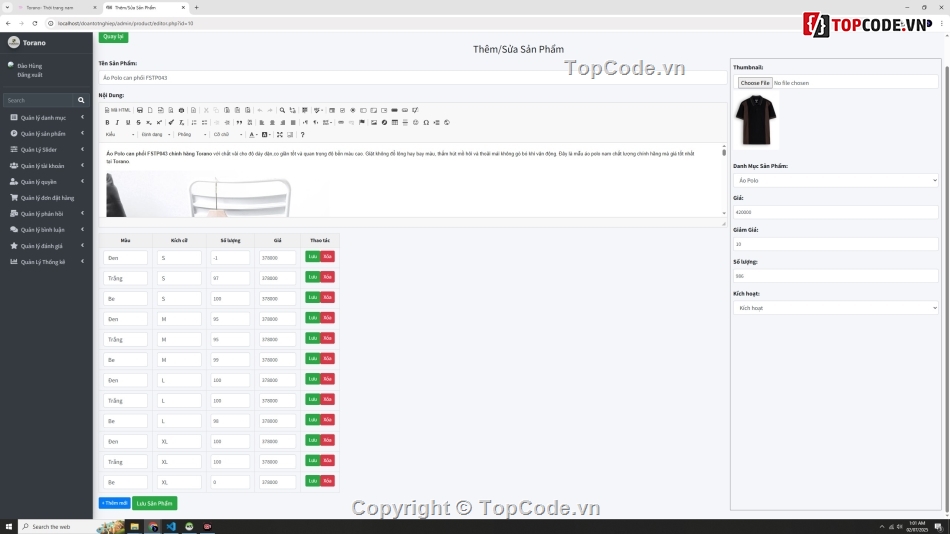The height and width of the screenshot is (534, 950).
Task: Insert a bulleted list
Action: tap(204, 122)
